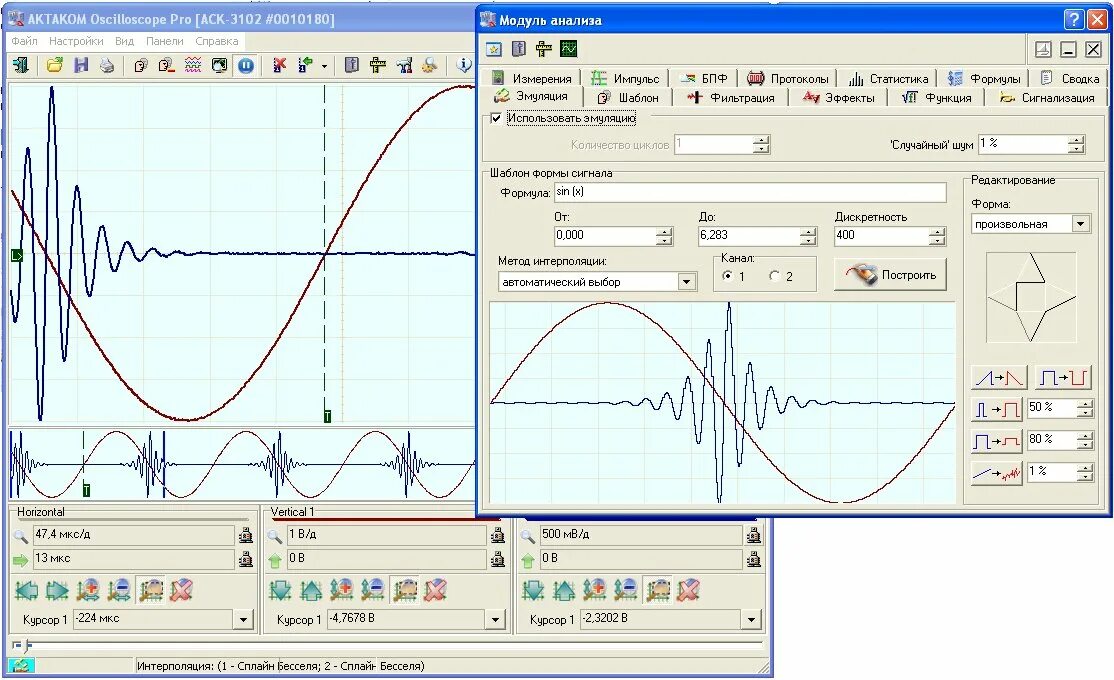Click red X cursor icon in the Horizontal panel
The width and height of the screenshot is (1114, 680).
pos(181,590)
